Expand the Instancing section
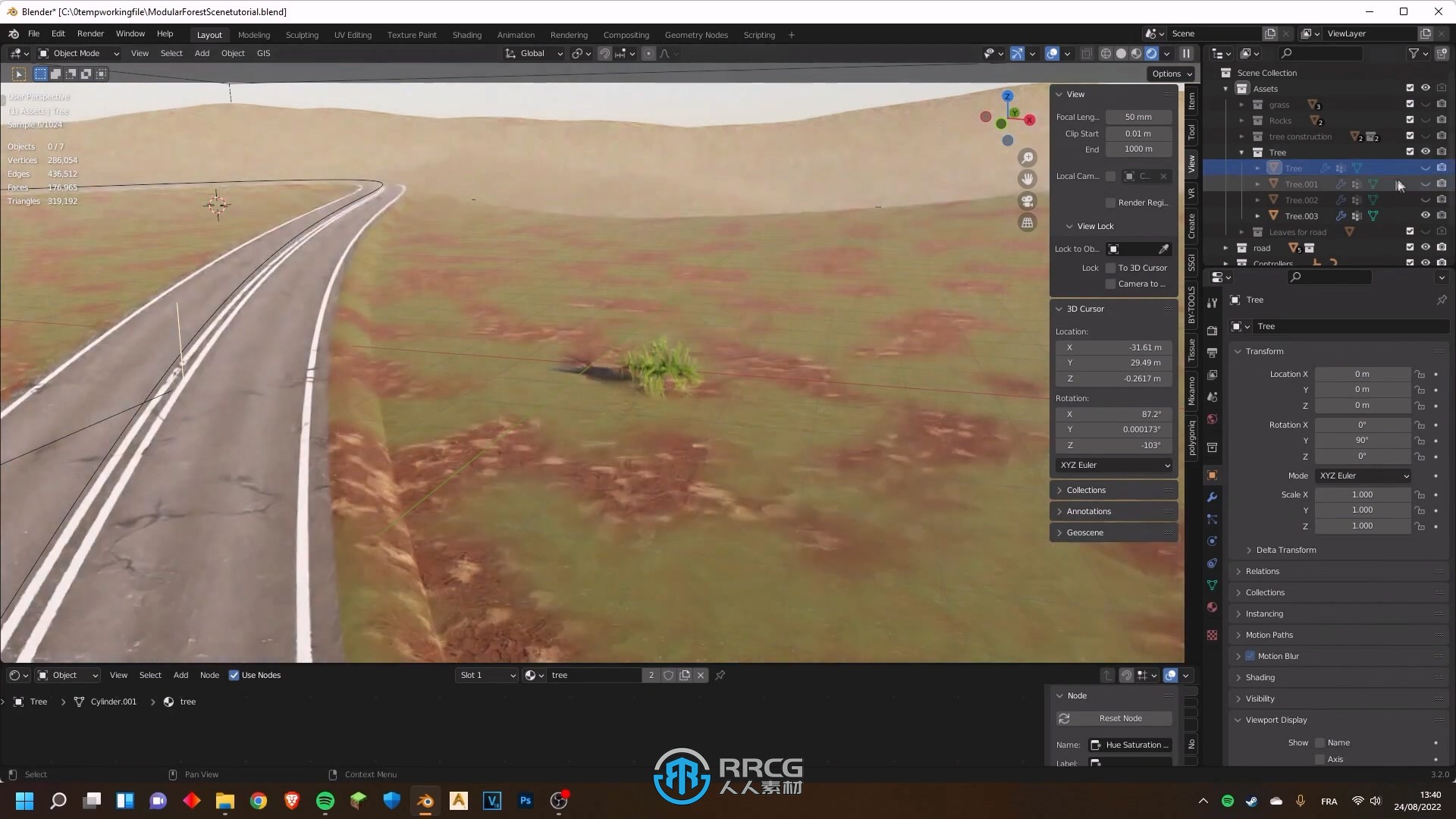This screenshot has height=819, width=1456. pyautogui.click(x=1265, y=613)
